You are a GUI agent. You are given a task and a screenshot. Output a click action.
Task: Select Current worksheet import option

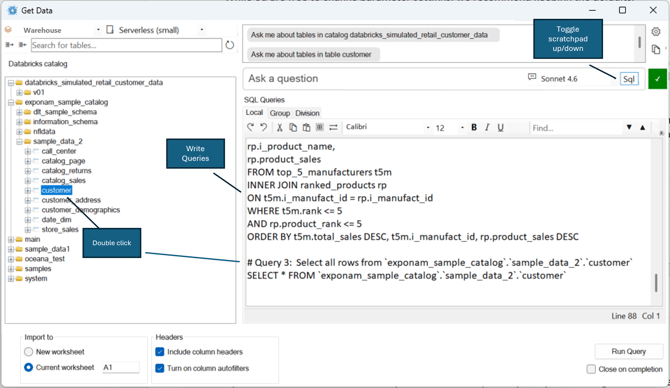click(29, 367)
